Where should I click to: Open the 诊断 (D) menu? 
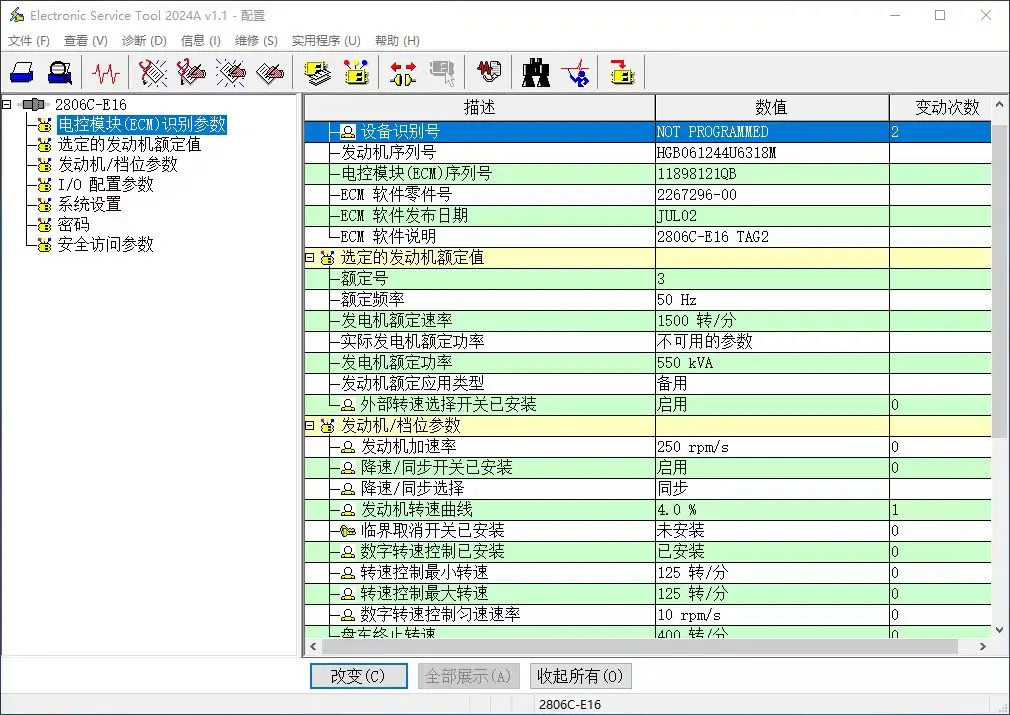pyautogui.click(x=144, y=41)
